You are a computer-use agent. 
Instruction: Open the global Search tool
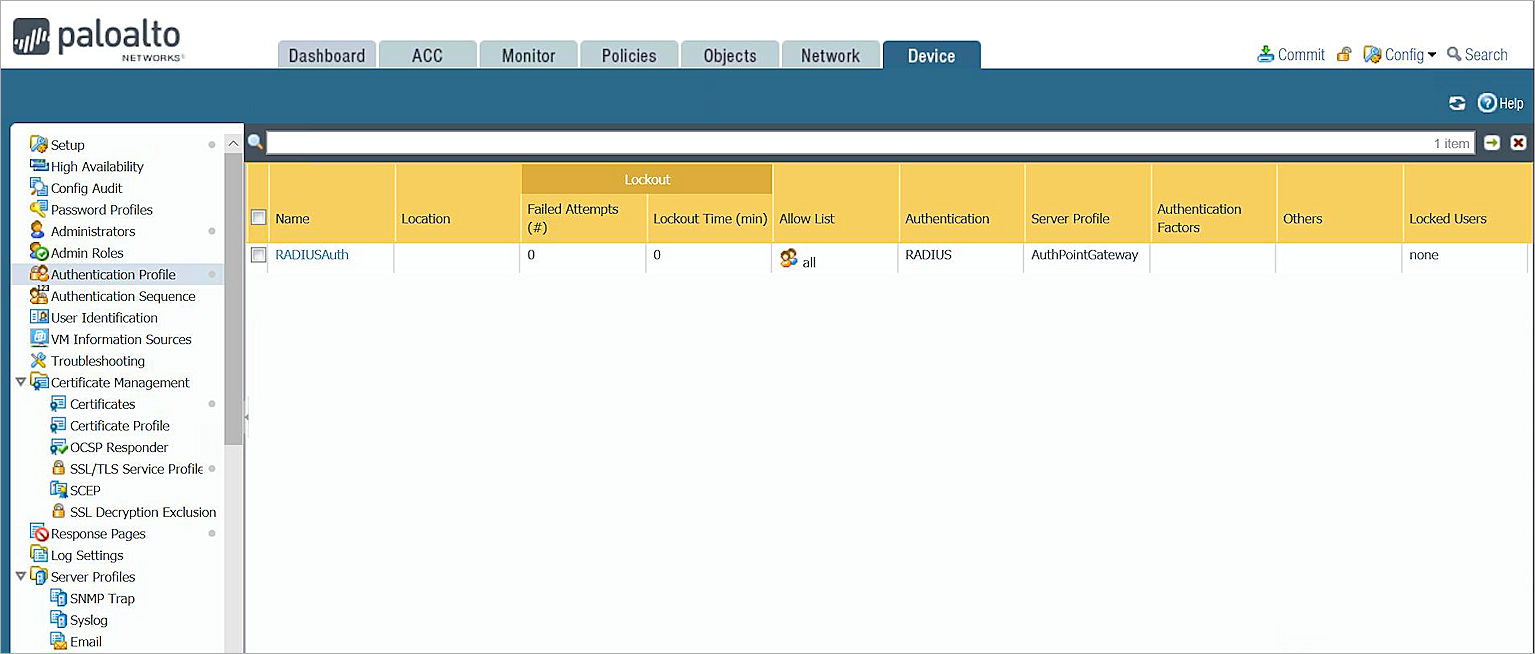pos(1477,54)
